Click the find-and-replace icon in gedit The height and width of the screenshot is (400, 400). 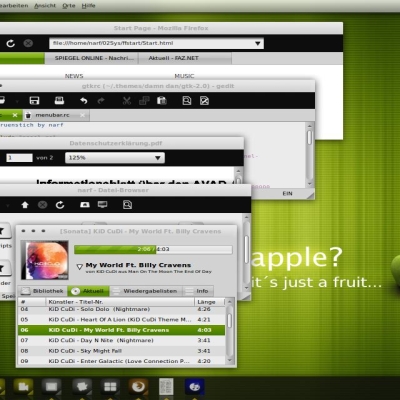[x=204, y=101]
